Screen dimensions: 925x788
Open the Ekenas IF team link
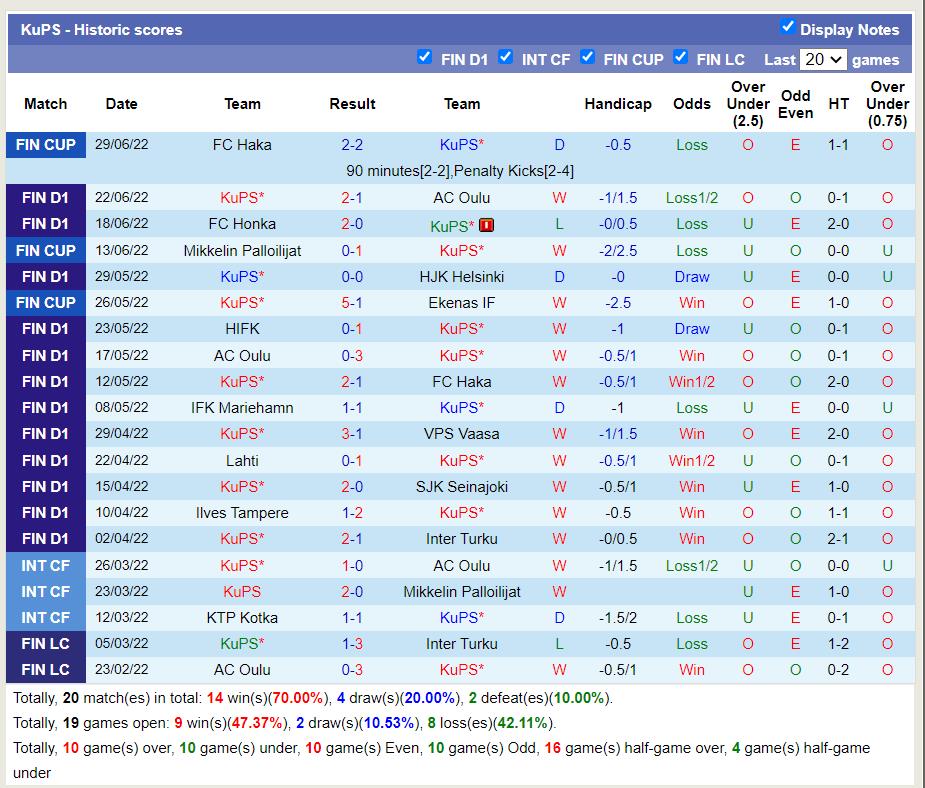click(x=461, y=303)
